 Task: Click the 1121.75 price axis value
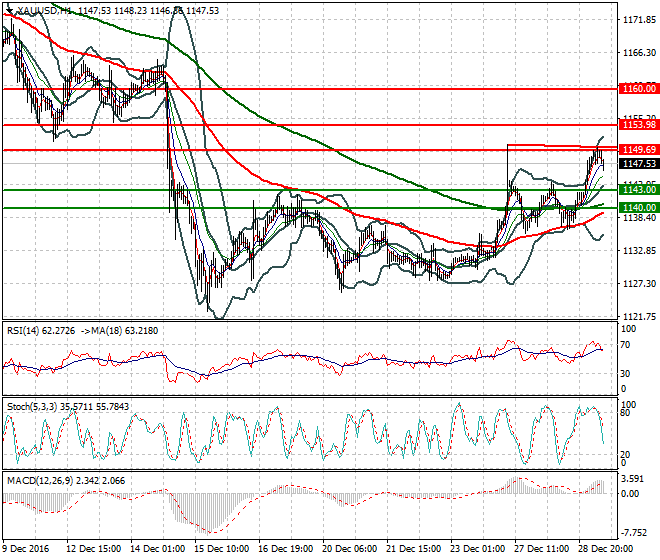pos(639,317)
